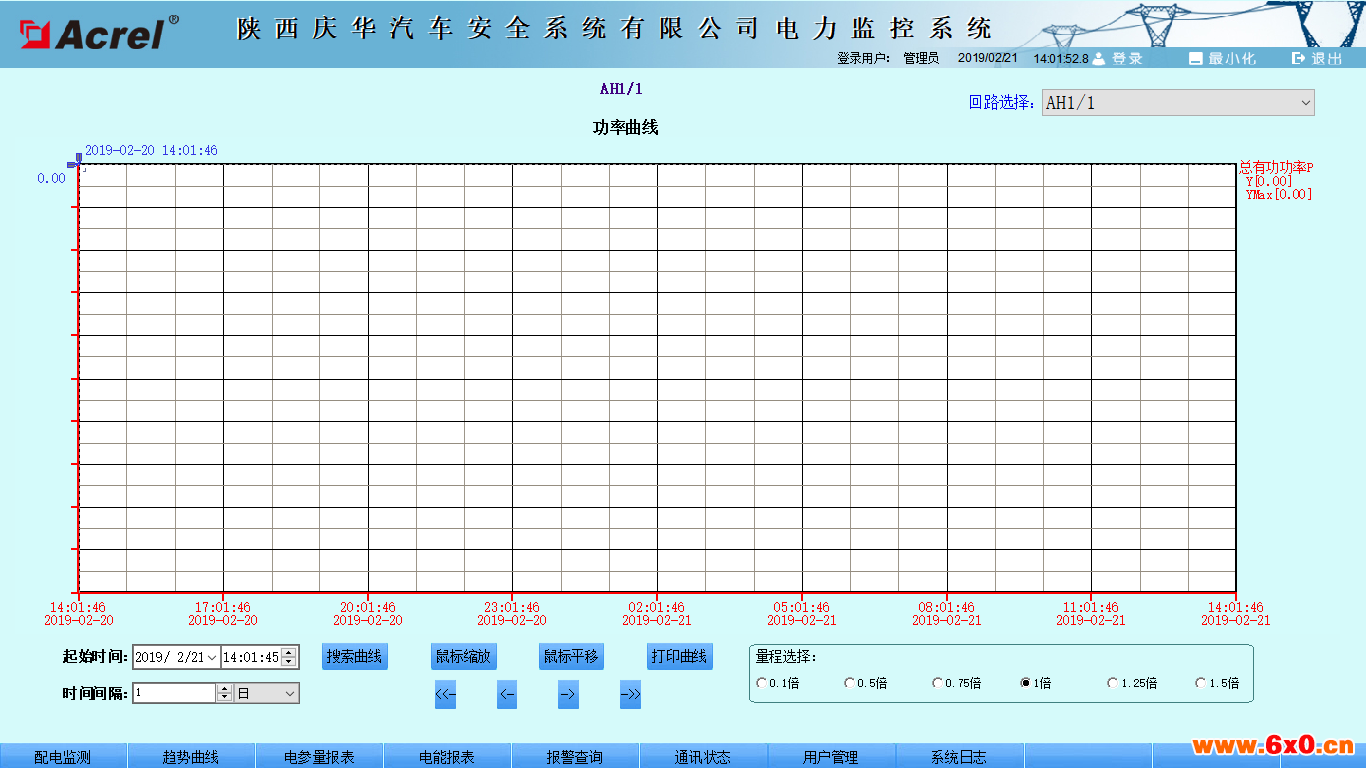The width and height of the screenshot is (1366, 768).
Task: Click the 搜索曲线 button
Action: [355, 657]
